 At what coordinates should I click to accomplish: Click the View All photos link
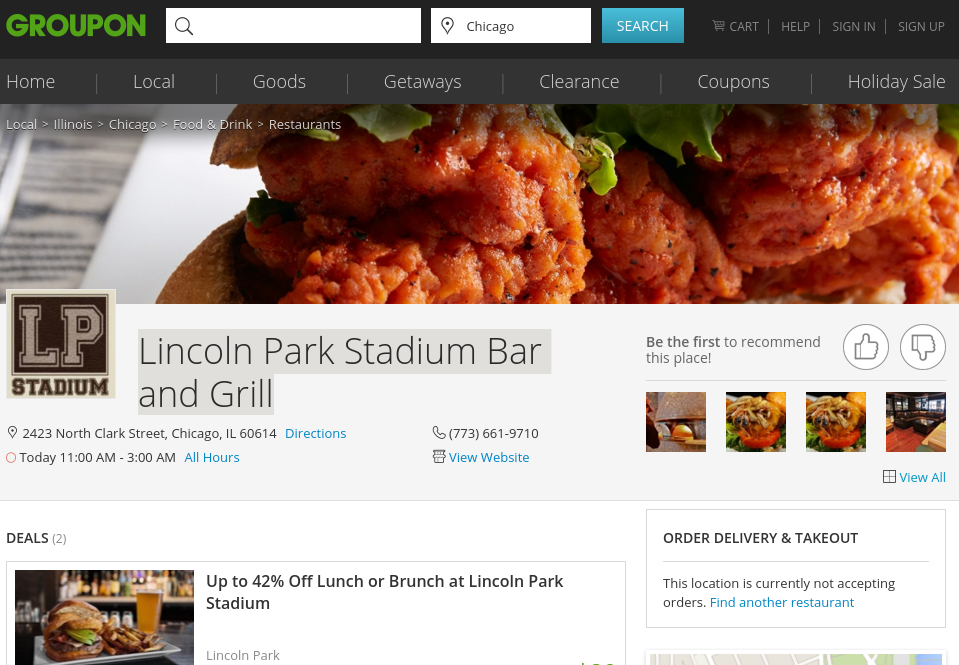point(922,477)
